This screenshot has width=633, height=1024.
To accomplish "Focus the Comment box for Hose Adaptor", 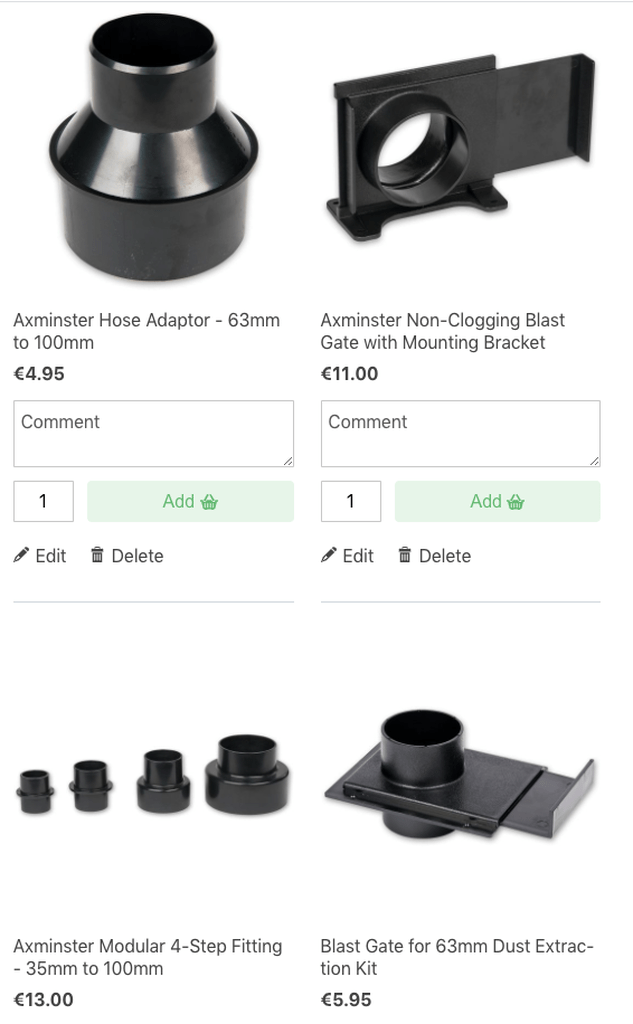I will coord(154,434).
